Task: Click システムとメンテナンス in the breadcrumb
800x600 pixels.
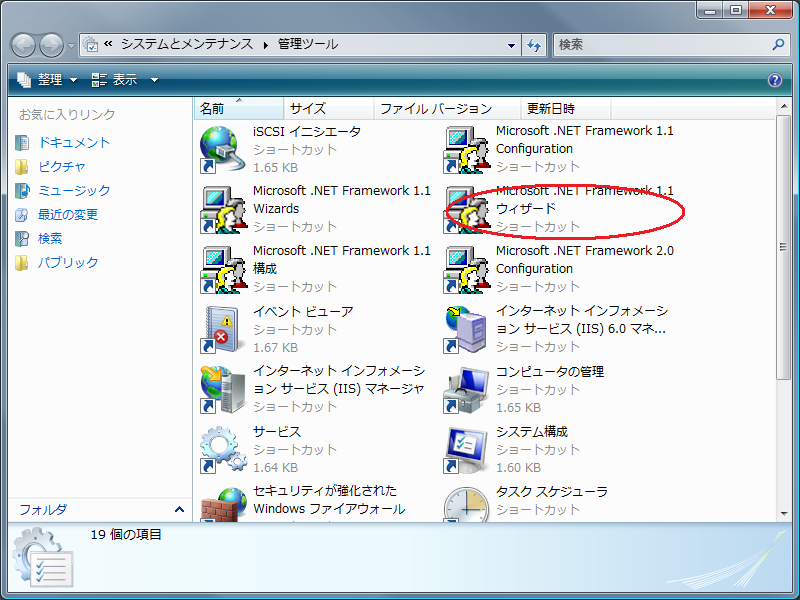Action: click(187, 44)
